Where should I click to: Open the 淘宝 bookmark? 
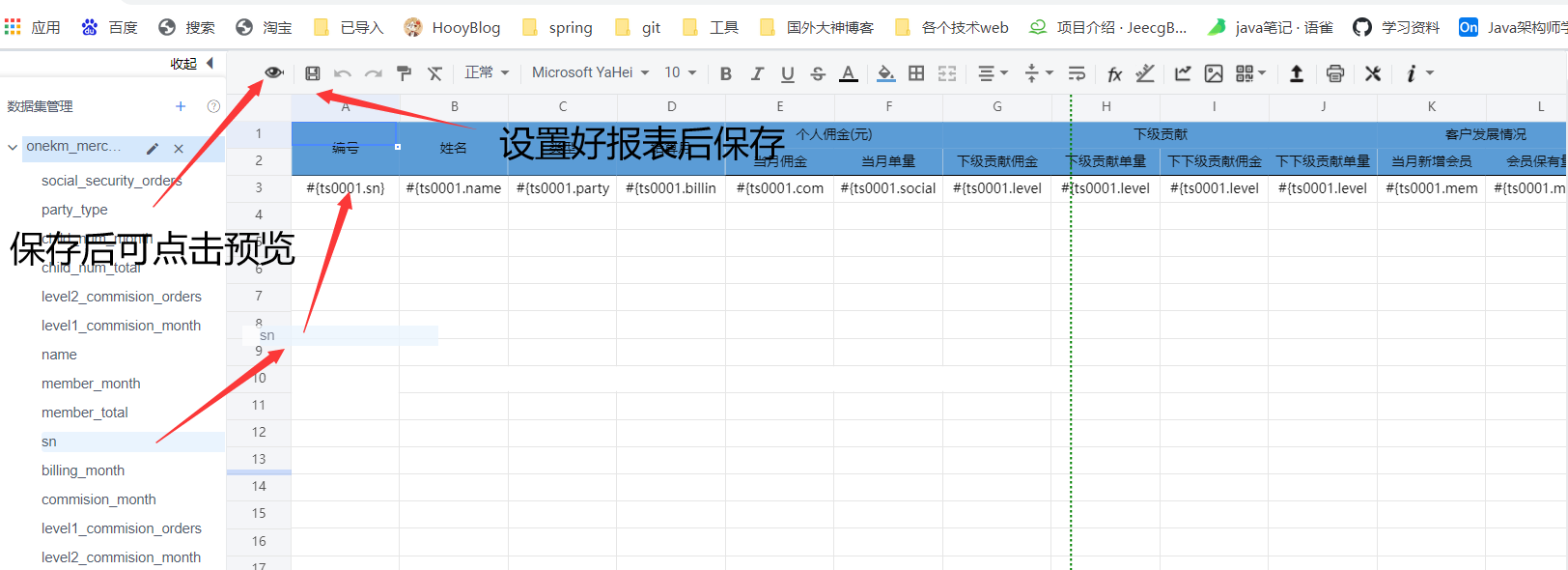264,27
